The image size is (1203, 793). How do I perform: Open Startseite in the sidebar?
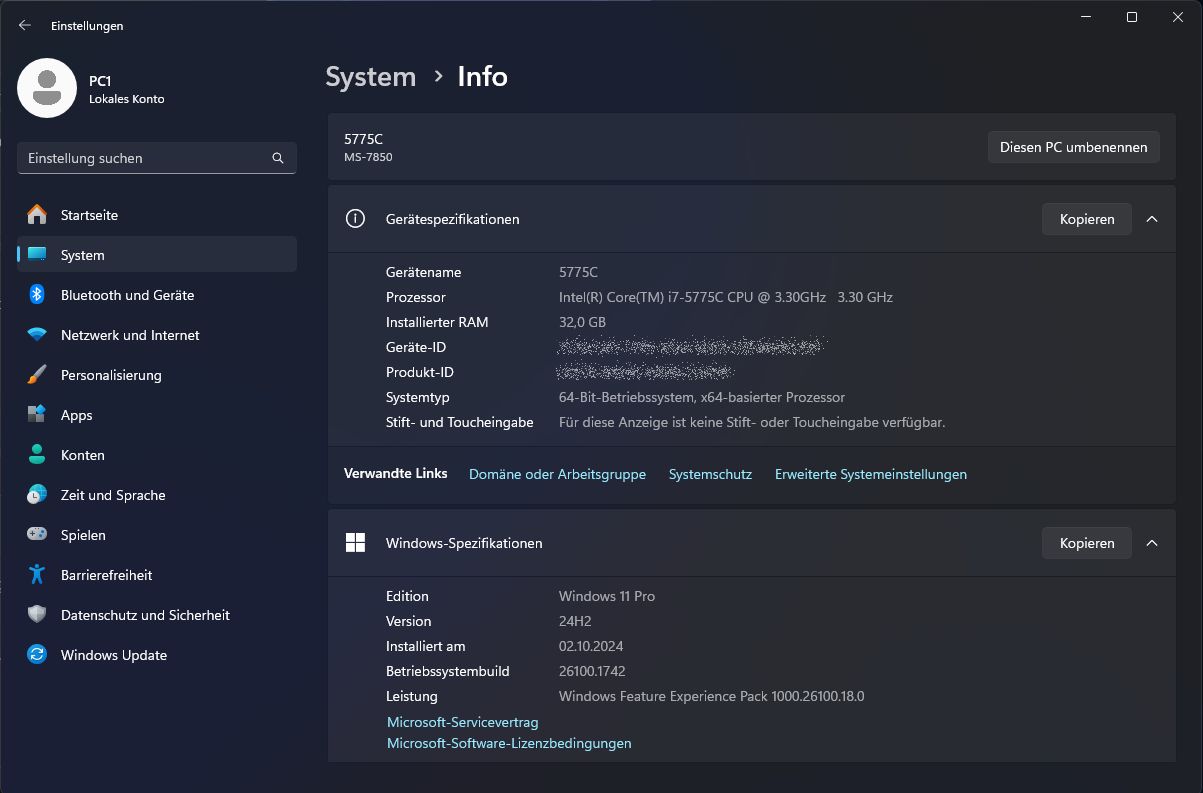pos(157,215)
